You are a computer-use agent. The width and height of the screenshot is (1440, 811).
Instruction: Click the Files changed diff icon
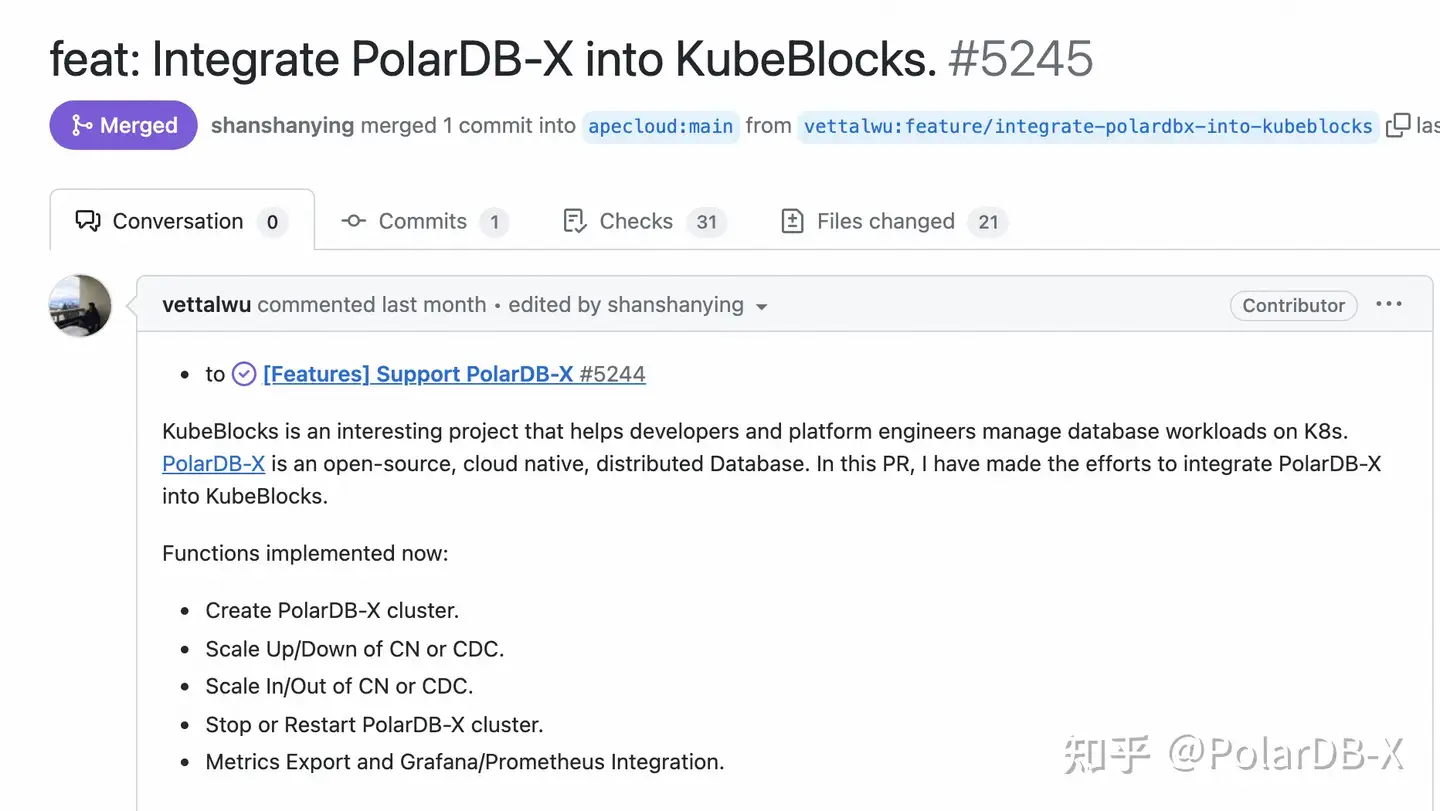[x=791, y=221]
